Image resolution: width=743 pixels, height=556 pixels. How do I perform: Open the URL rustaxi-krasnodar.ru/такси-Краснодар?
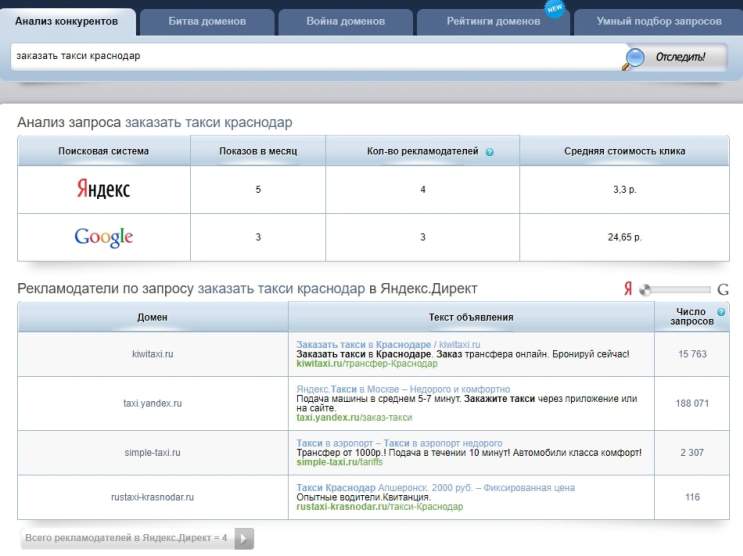tap(380, 507)
